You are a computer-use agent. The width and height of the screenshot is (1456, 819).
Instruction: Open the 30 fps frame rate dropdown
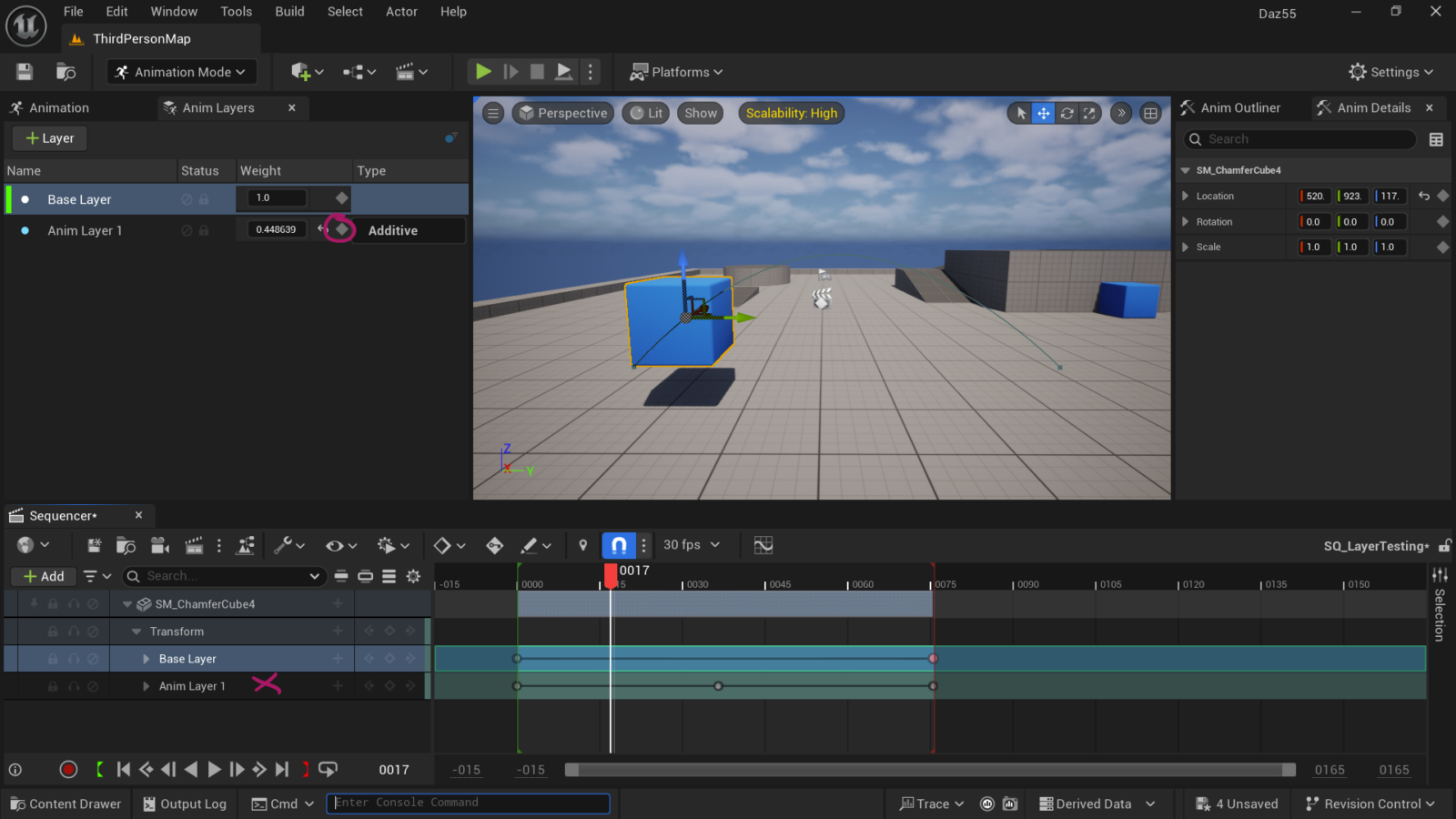(x=692, y=544)
